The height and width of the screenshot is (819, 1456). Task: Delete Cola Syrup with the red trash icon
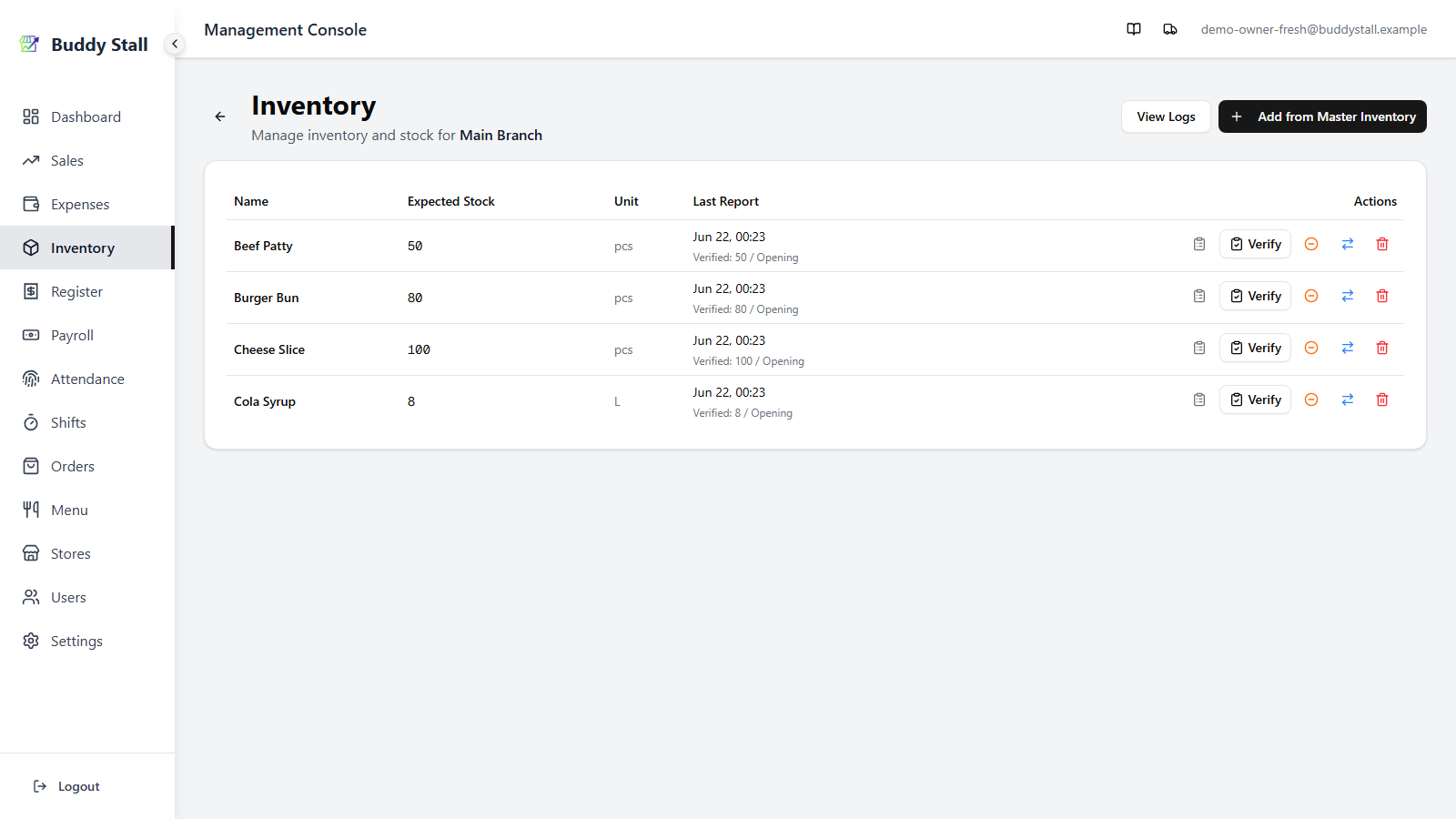pos(1382,399)
